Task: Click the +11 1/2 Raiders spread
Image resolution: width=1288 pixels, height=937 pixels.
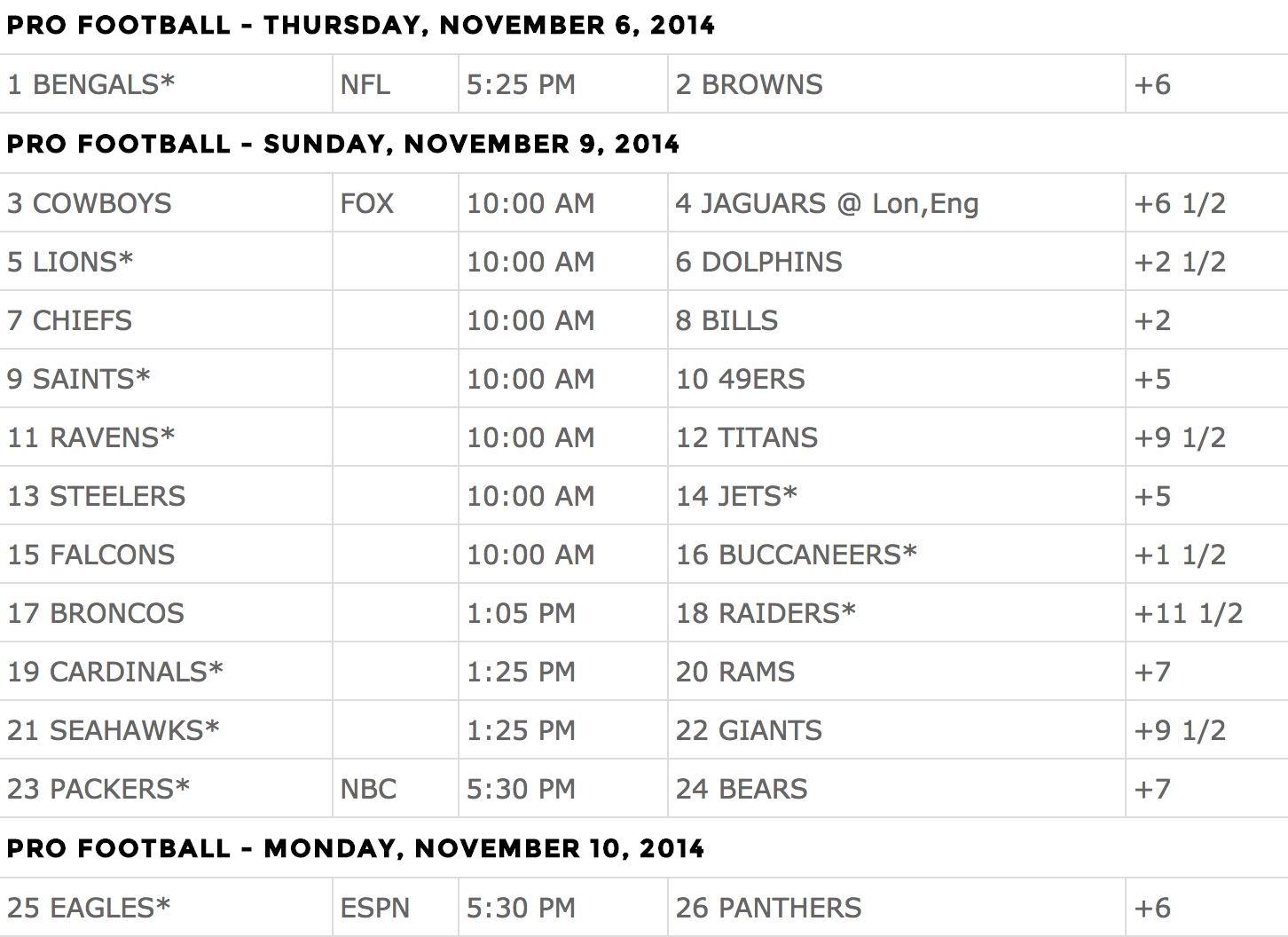Action: (x=1189, y=613)
